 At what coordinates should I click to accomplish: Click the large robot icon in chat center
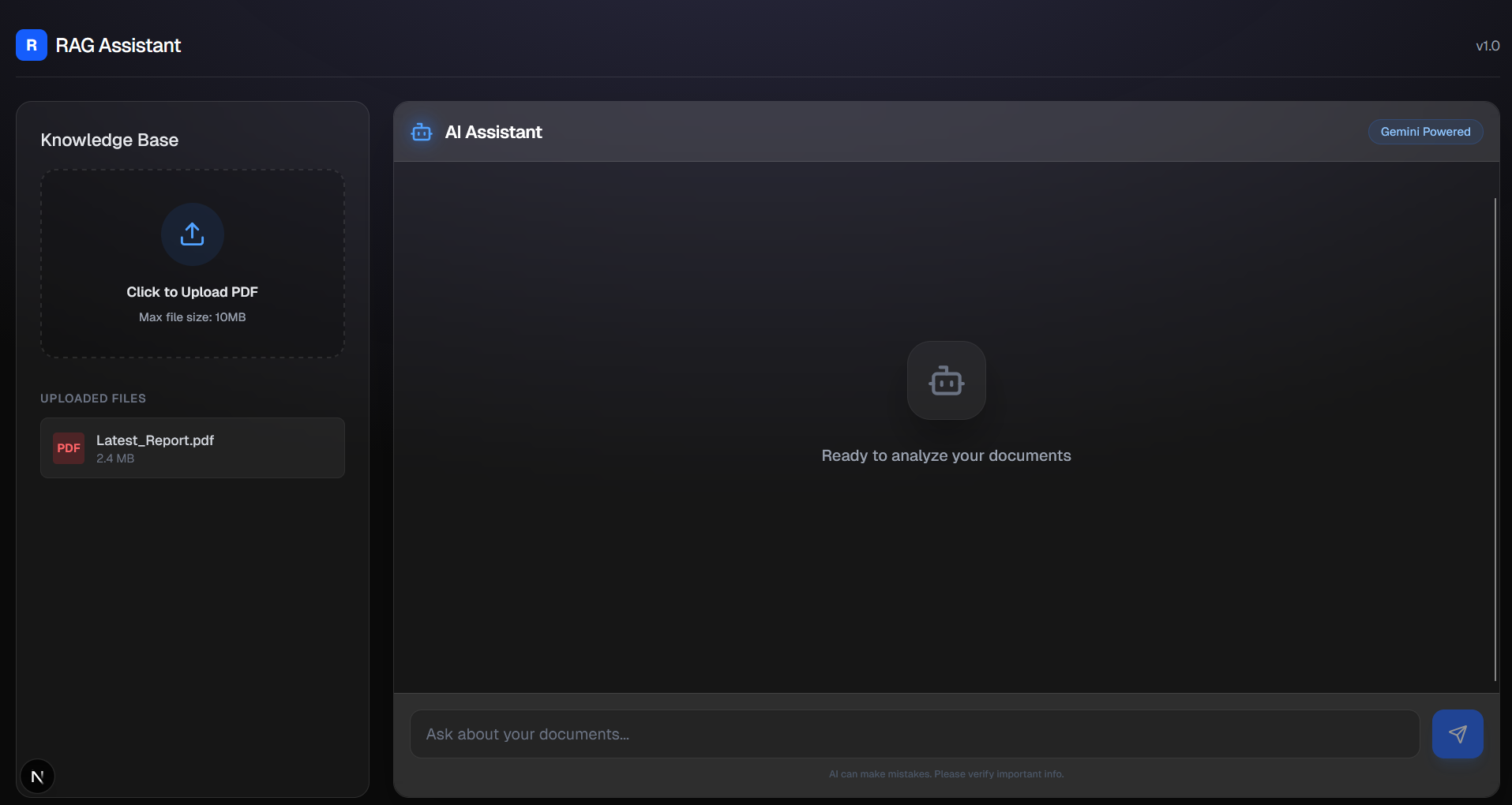[946, 380]
